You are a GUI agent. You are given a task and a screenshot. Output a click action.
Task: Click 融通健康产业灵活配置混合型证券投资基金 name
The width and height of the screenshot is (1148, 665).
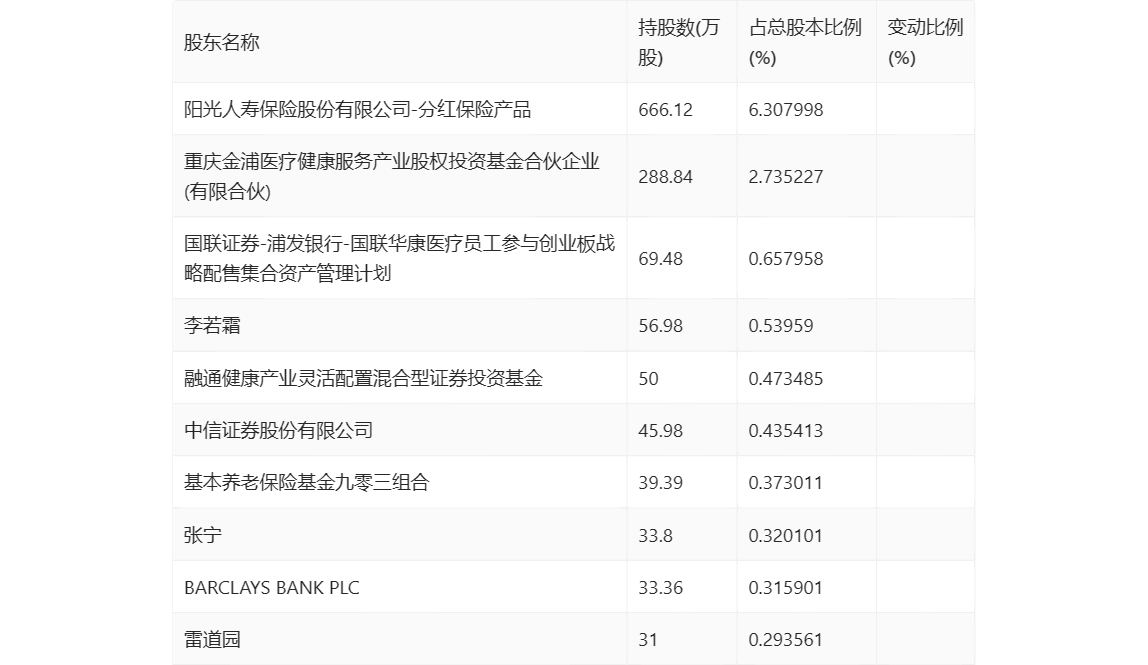coord(364,379)
